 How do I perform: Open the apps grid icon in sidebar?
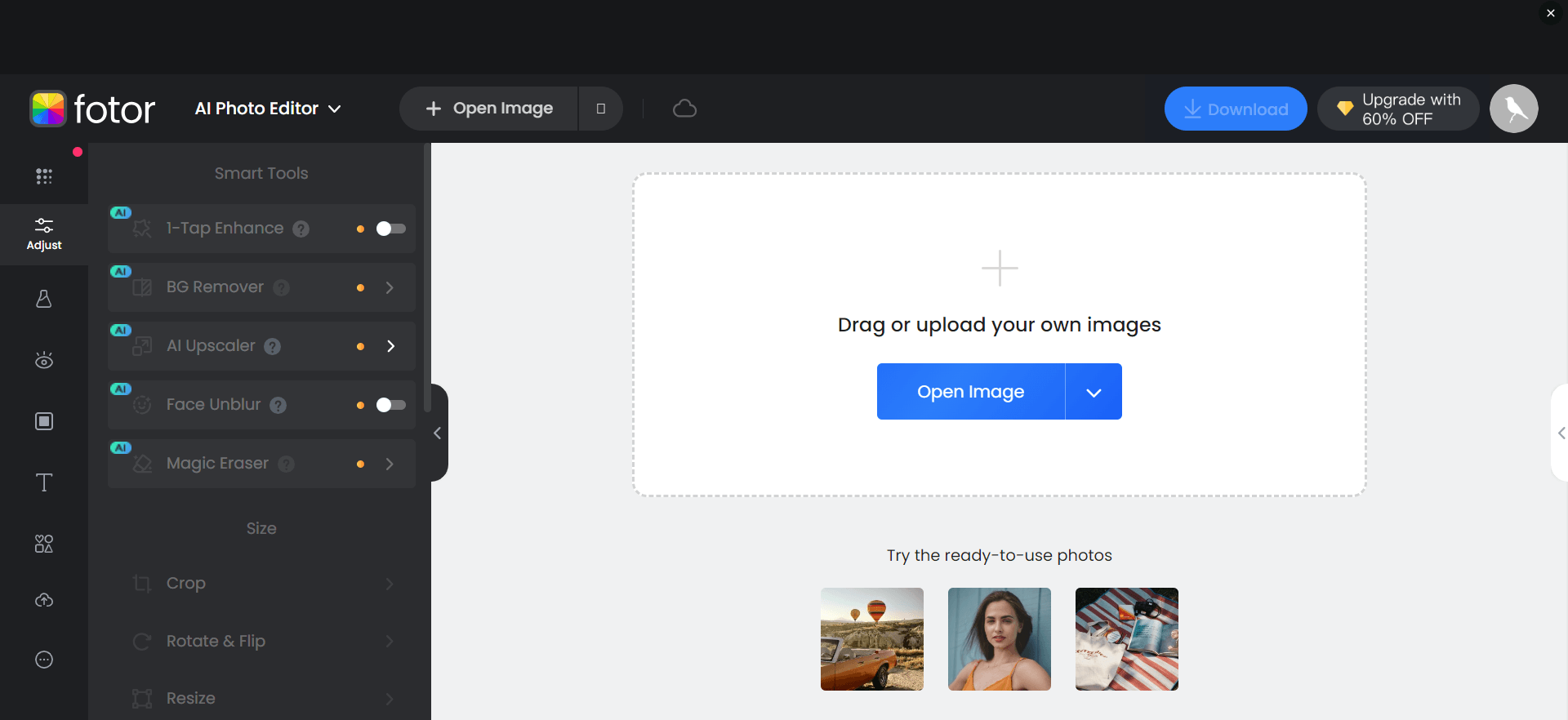click(x=44, y=176)
